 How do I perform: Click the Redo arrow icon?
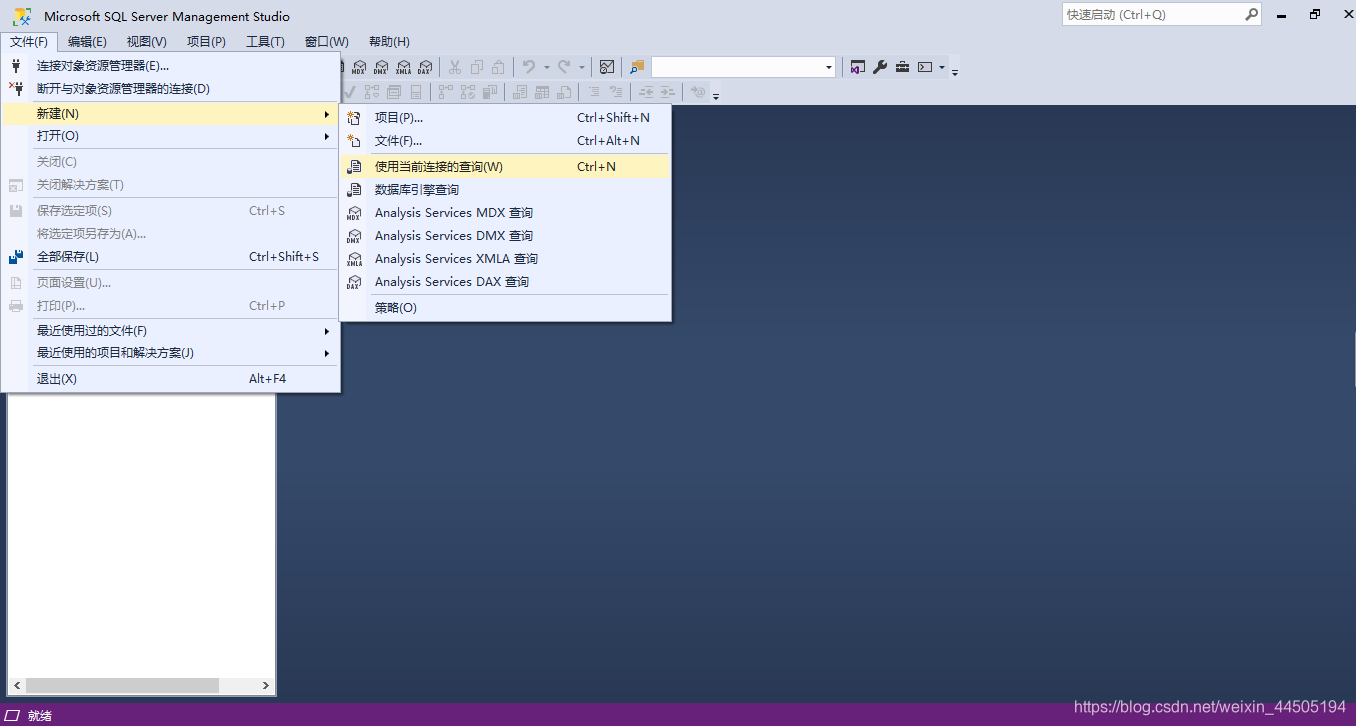(564, 67)
